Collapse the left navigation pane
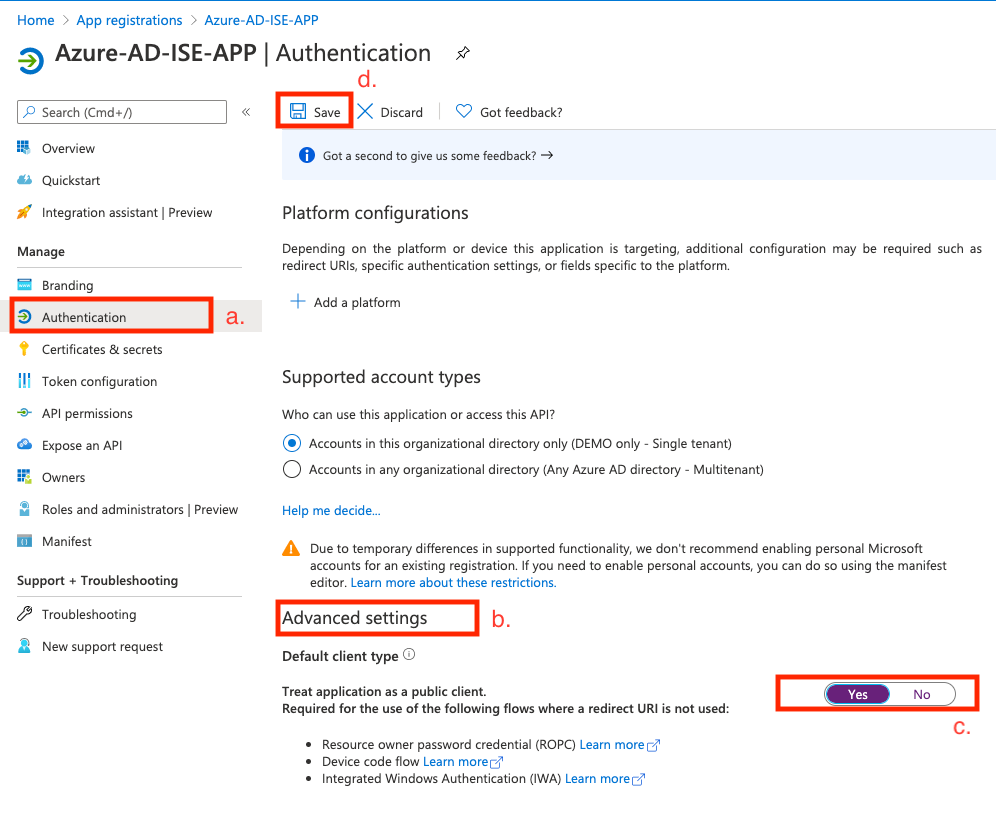Viewport: 996px width, 821px height. [x=246, y=112]
